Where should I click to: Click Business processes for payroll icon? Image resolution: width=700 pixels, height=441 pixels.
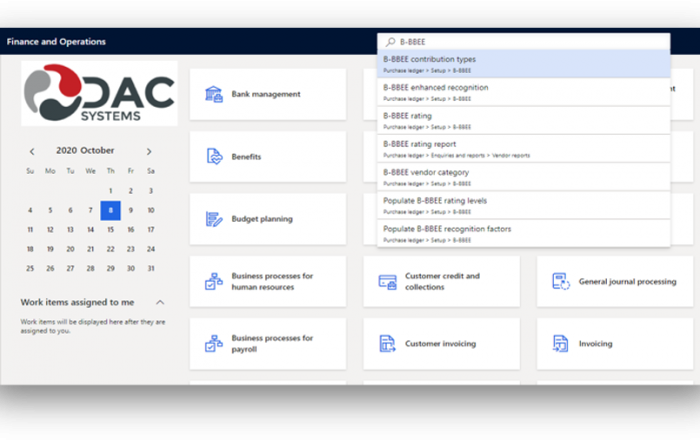(x=213, y=344)
